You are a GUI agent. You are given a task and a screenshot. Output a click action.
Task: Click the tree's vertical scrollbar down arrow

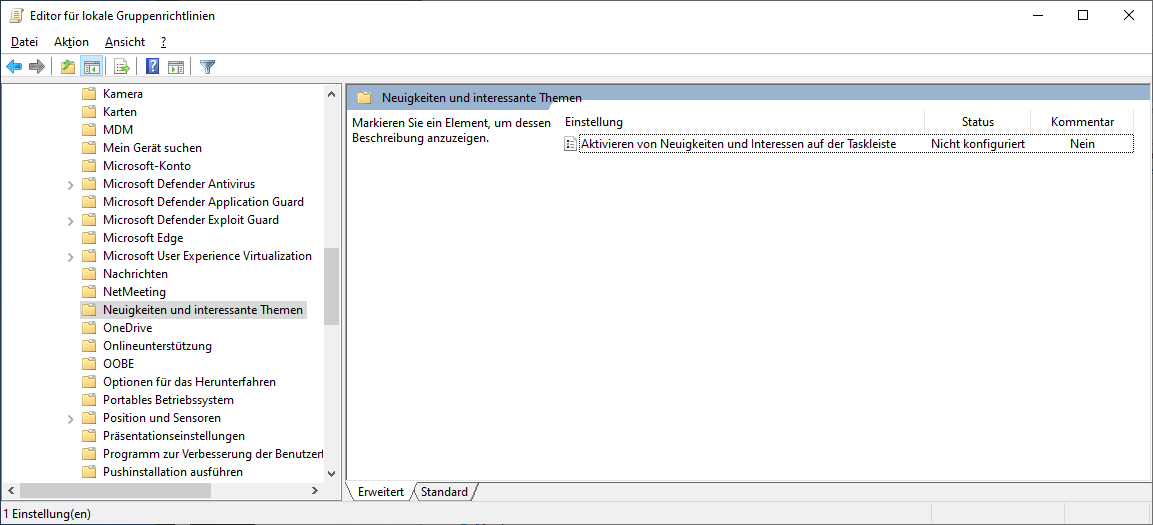pos(332,473)
